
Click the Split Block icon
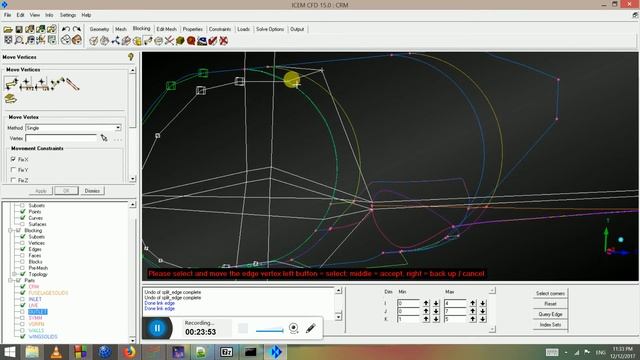click(104, 41)
